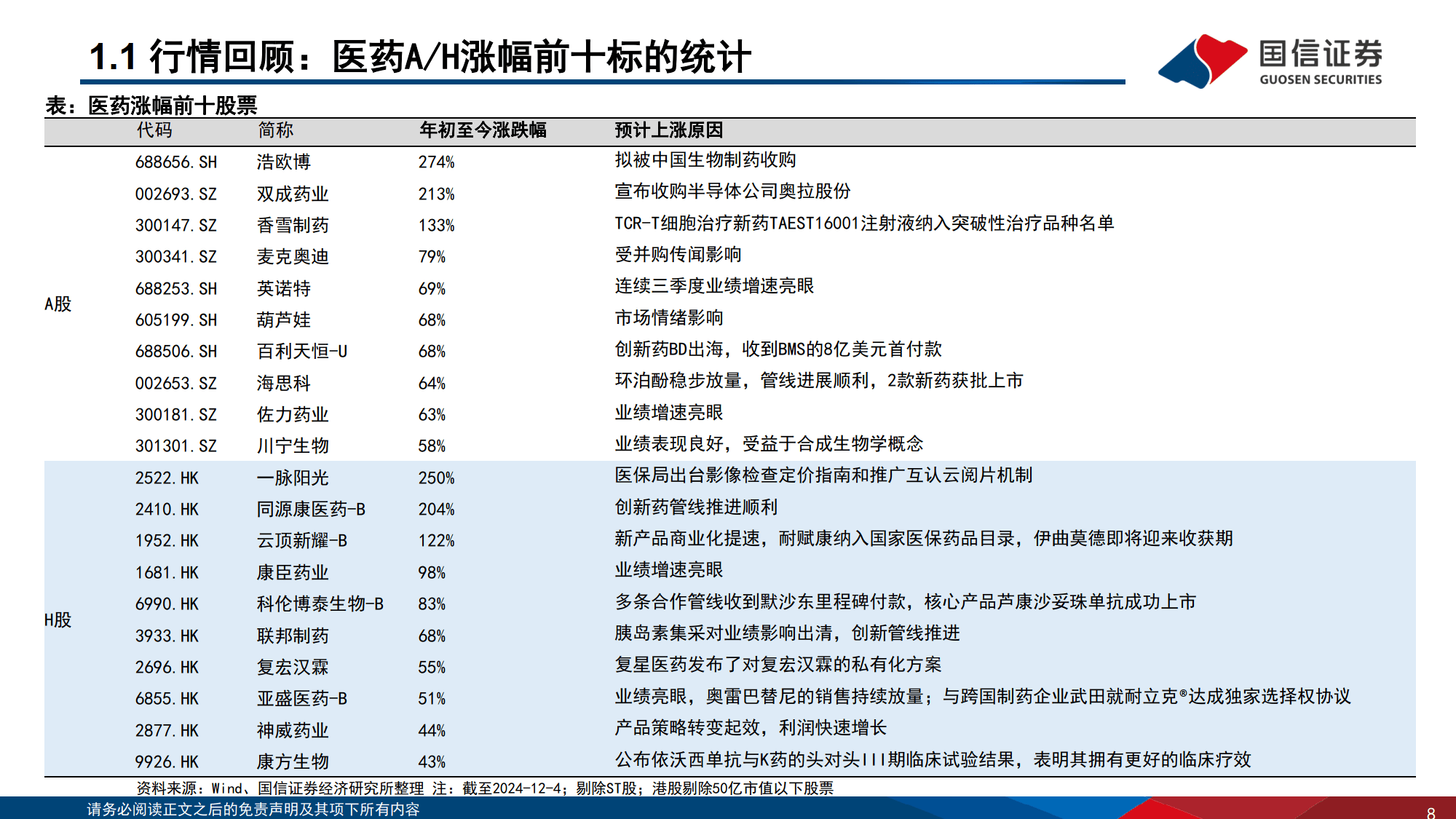Click the name 川宁生物
Screen dimensions: 1456x819
pos(293,446)
